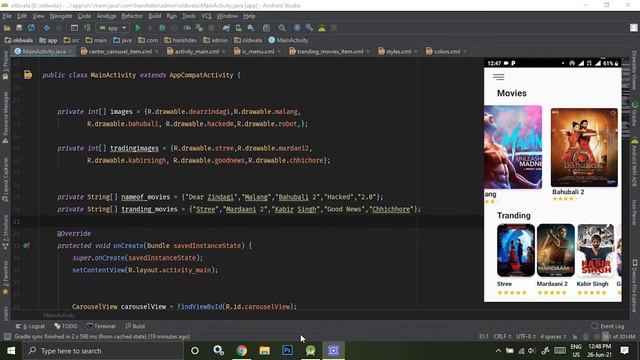Click the green Debug app bug icon

pos(162,28)
